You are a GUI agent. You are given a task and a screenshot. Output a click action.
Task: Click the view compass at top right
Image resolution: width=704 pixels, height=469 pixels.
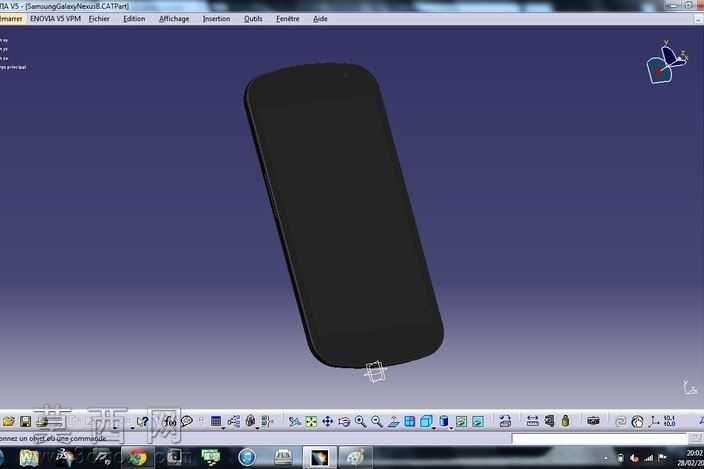pos(666,62)
